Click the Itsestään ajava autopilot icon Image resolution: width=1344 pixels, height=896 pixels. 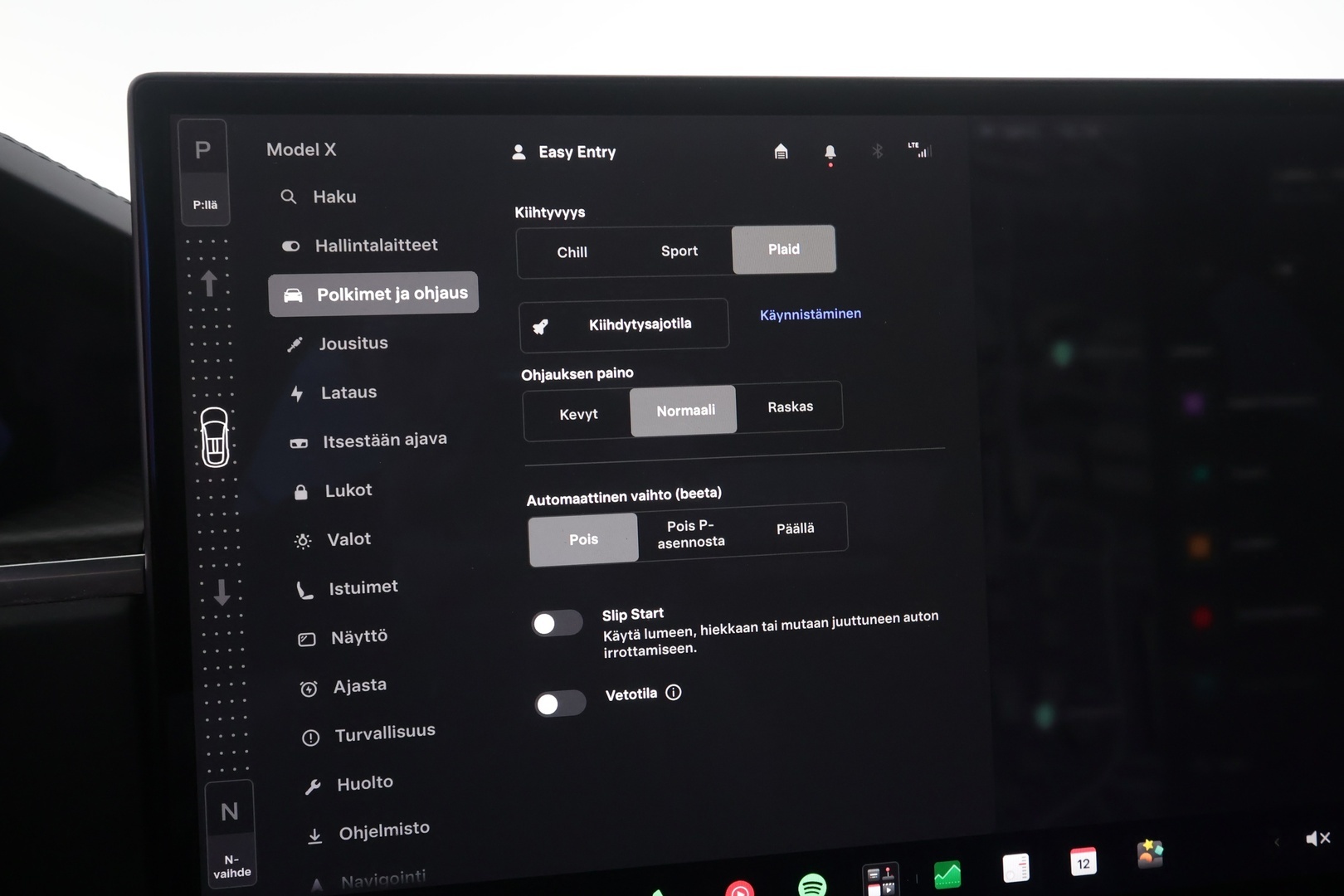pos(299,443)
